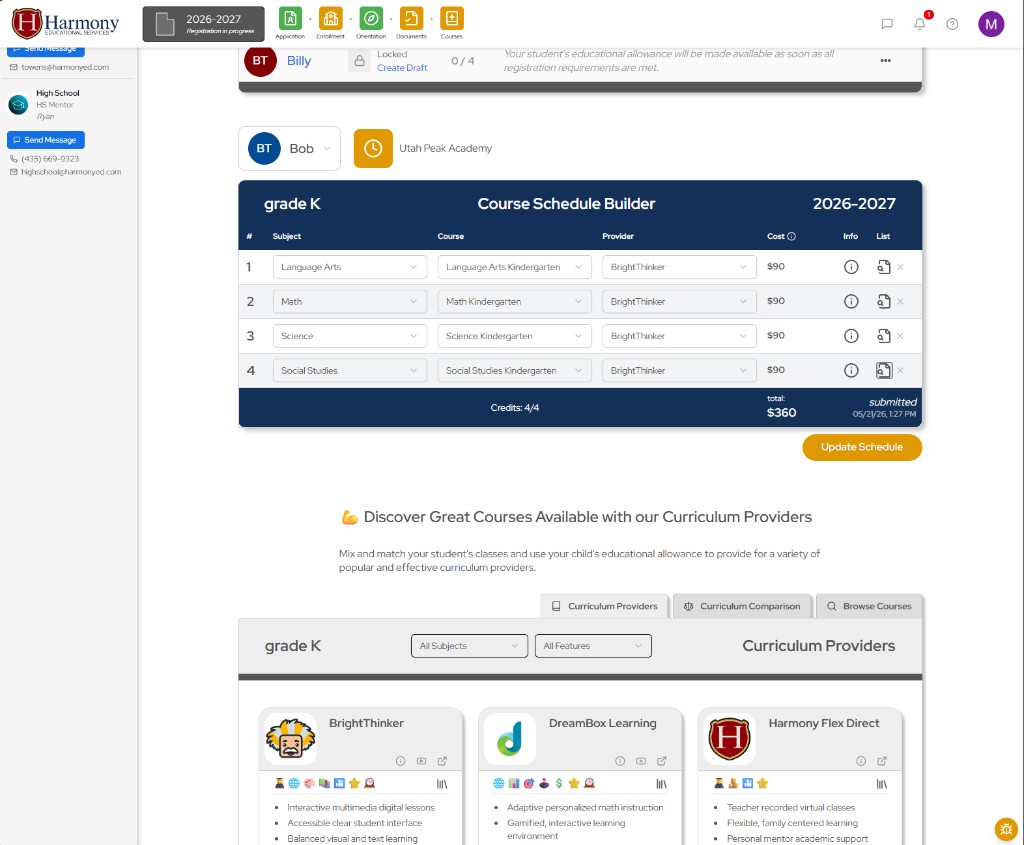Open the help question mark icon
1024x845 pixels.
pos(952,24)
